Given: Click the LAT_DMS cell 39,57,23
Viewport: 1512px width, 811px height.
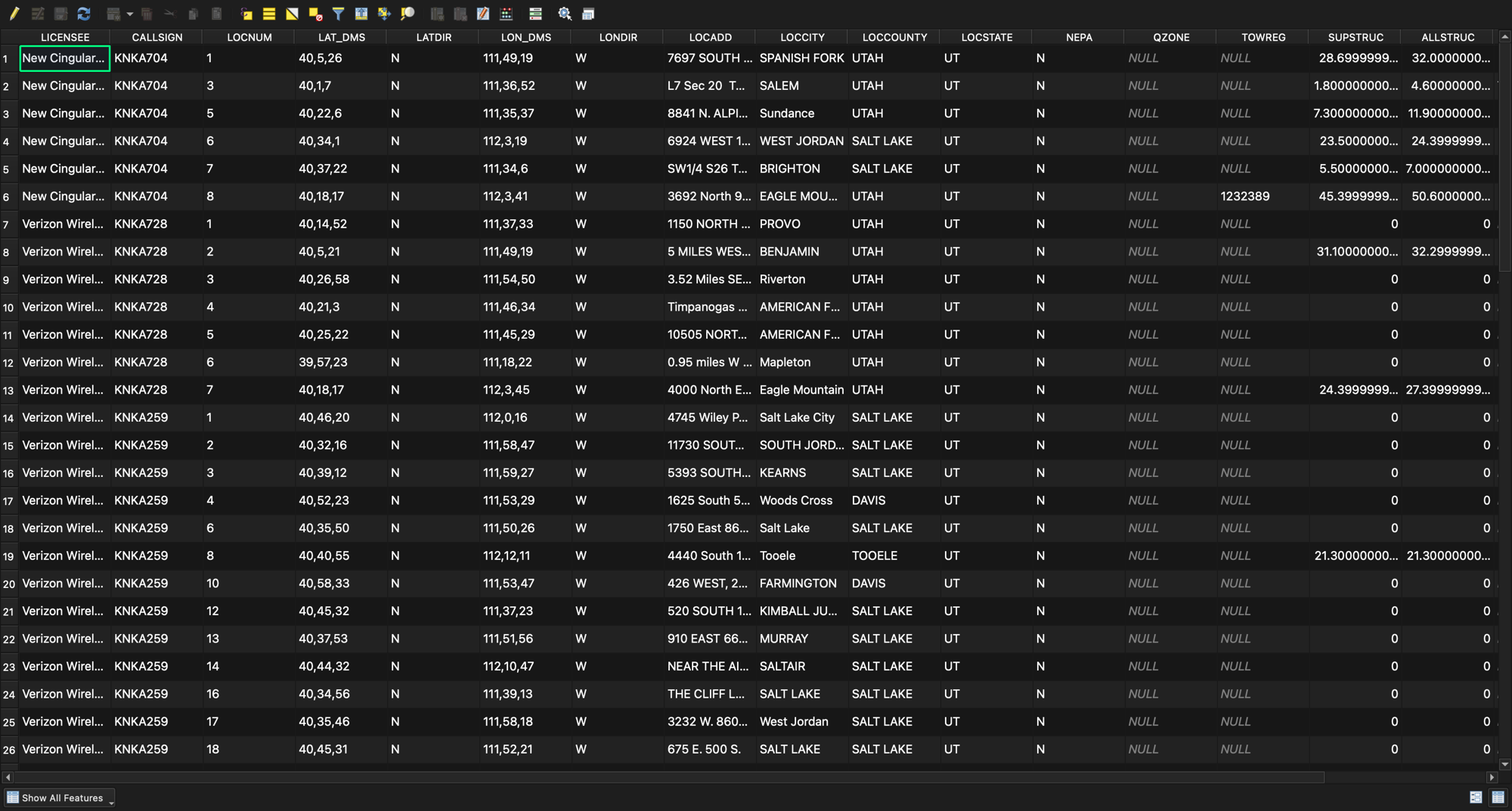Looking at the screenshot, I should pyautogui.click(x=341, y=362).
